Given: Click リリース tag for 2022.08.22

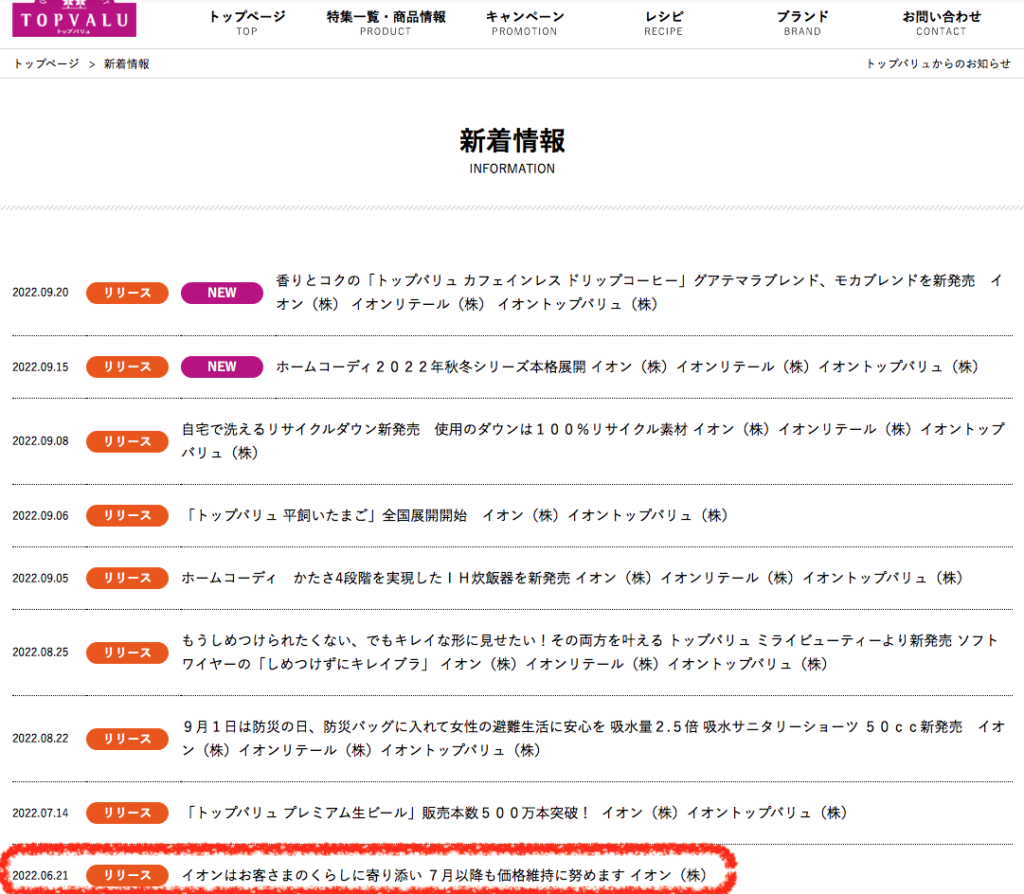Looking at the screenshot, I should click(x=127, y=739).
